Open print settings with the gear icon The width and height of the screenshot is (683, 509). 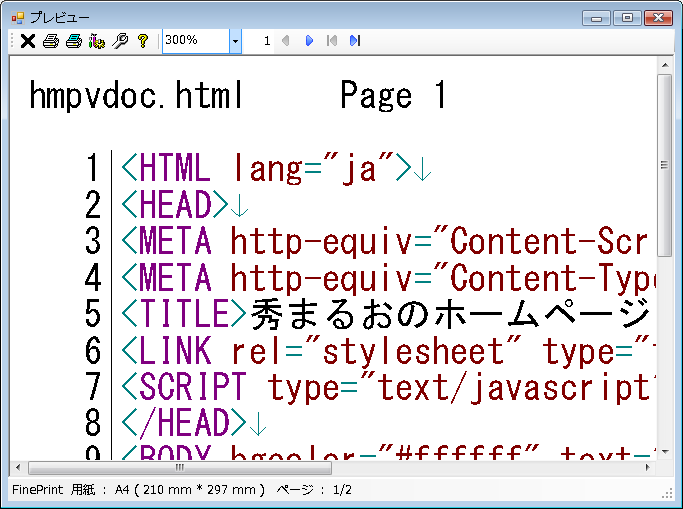click(x=97, y=41)
